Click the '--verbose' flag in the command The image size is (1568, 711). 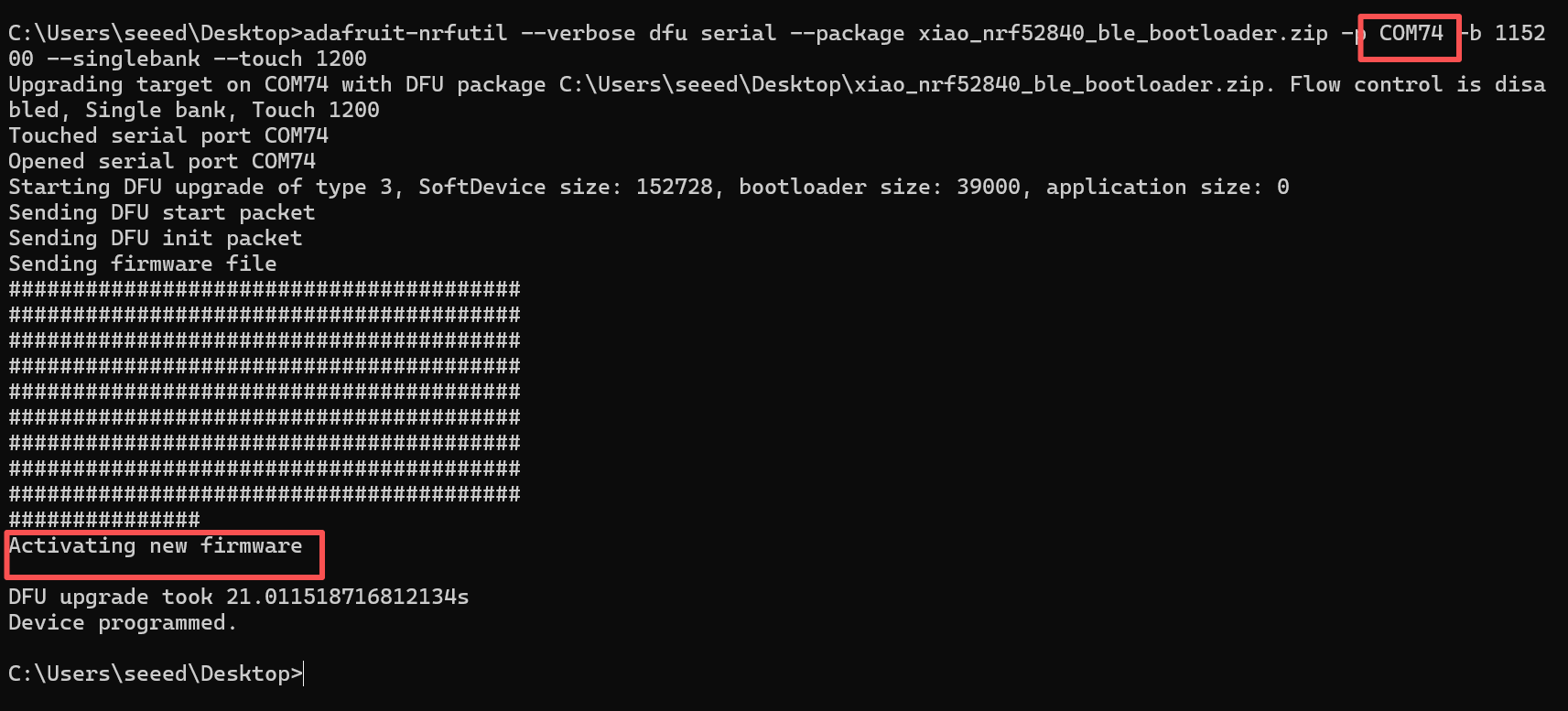pos(578,34)
